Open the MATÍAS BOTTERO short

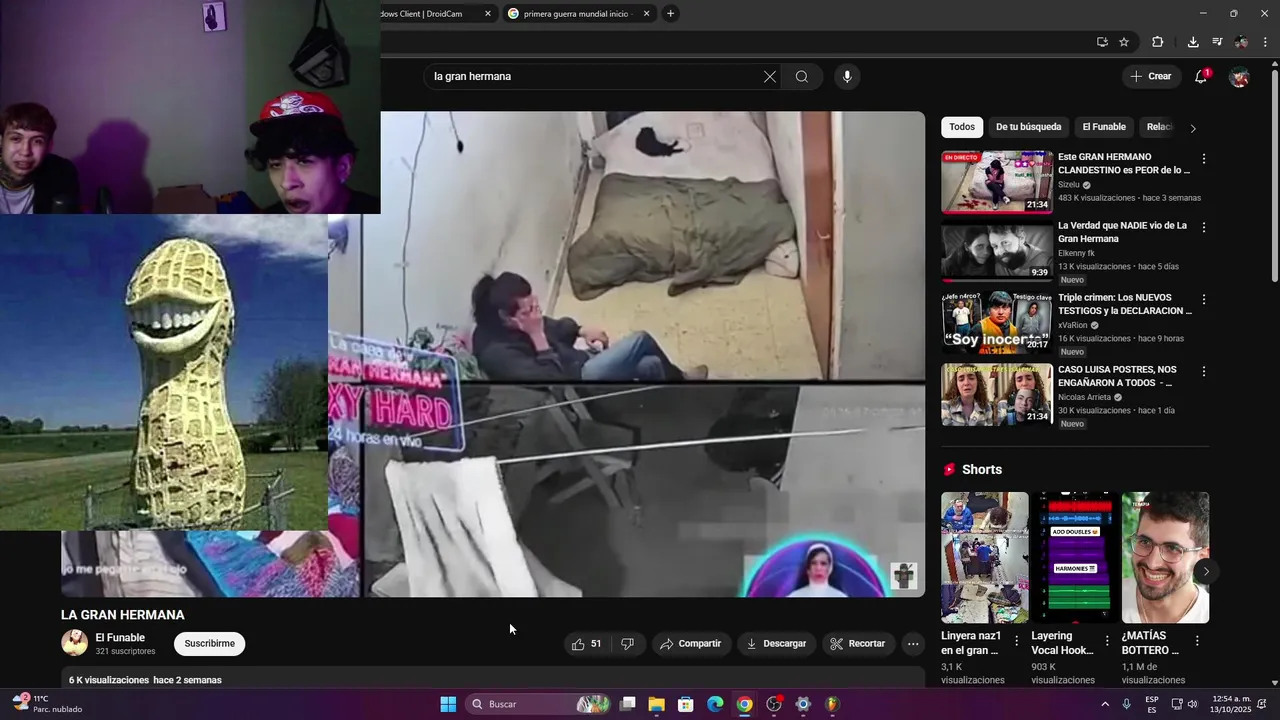1165,557
